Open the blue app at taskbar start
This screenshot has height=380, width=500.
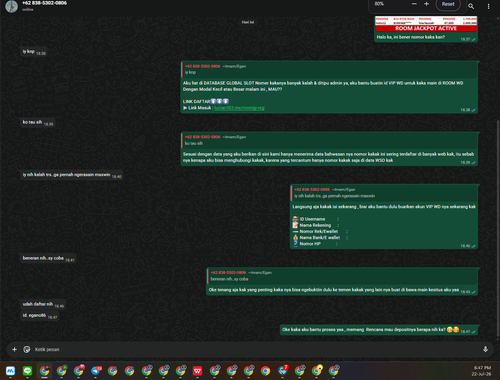point(10,371)
